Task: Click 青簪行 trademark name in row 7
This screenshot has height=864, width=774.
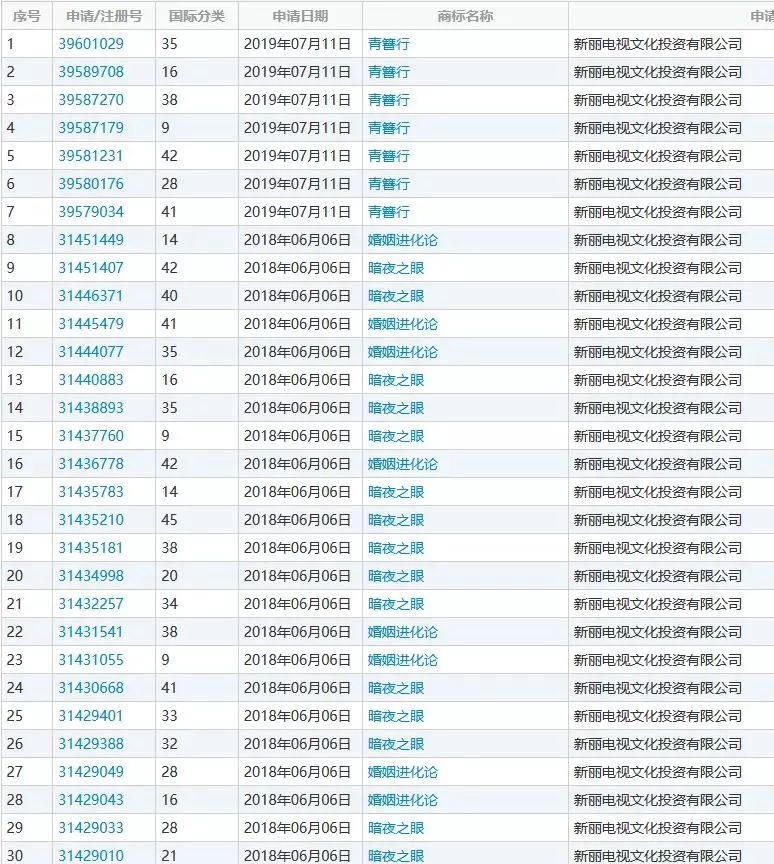Action: (x=389, y=212)
